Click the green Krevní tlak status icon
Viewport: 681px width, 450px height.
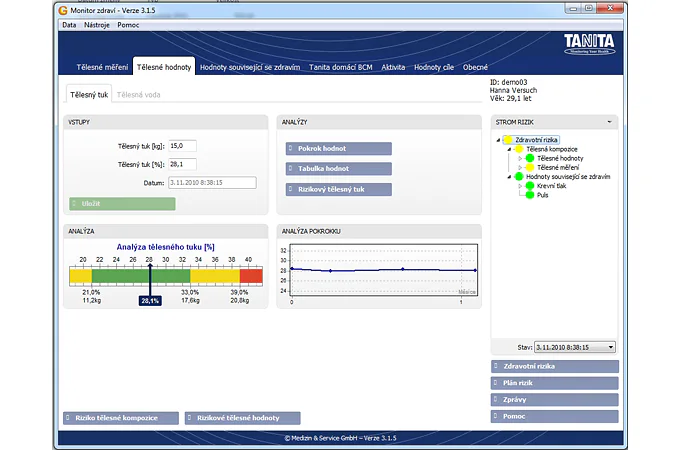pos(529,186)
